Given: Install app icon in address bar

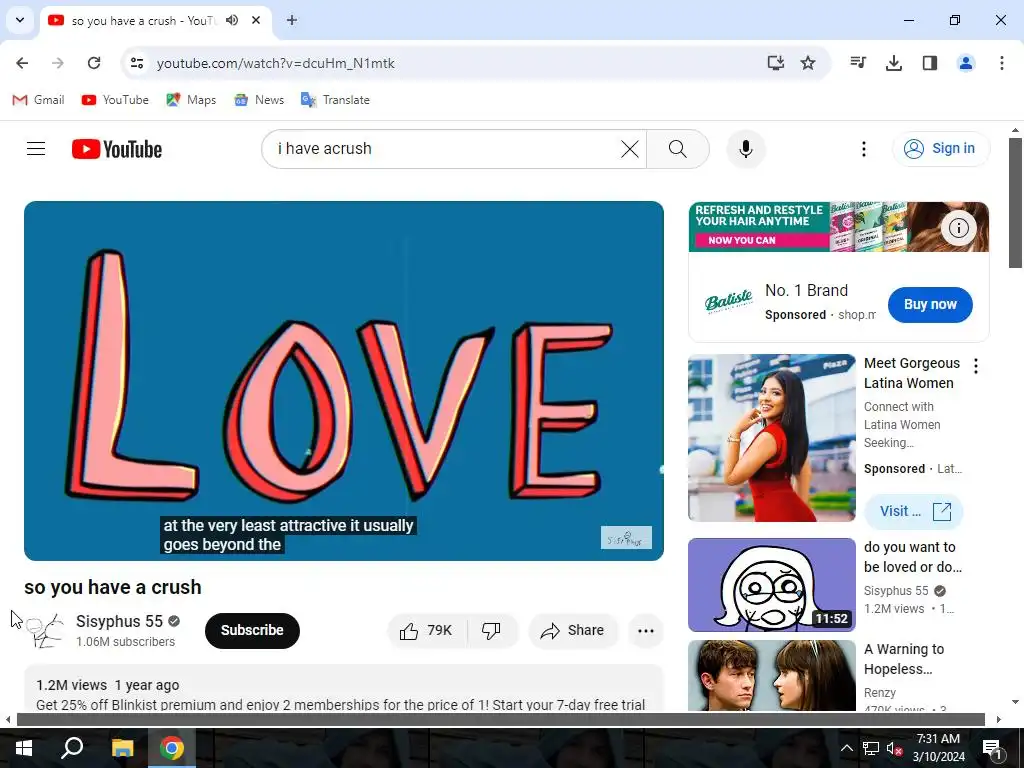Looking at the screenshot, I should [775, 63].
